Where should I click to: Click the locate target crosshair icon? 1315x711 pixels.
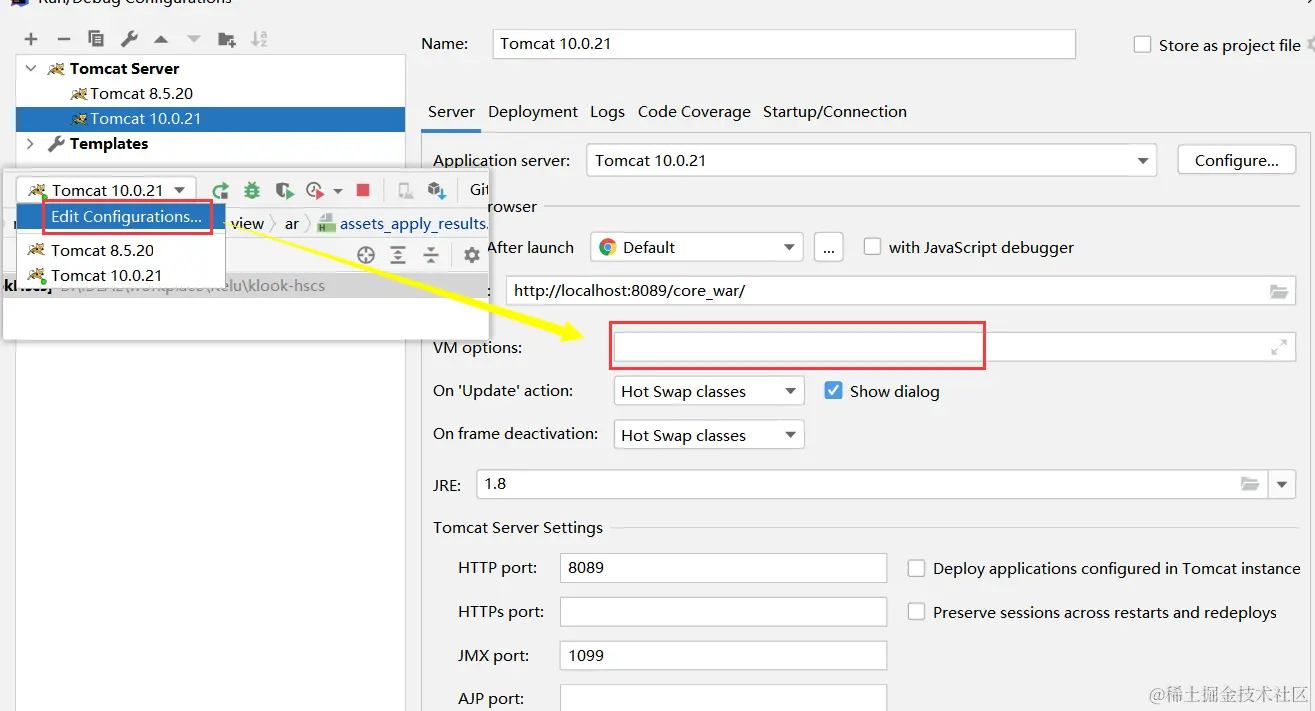tap(366, 255)
